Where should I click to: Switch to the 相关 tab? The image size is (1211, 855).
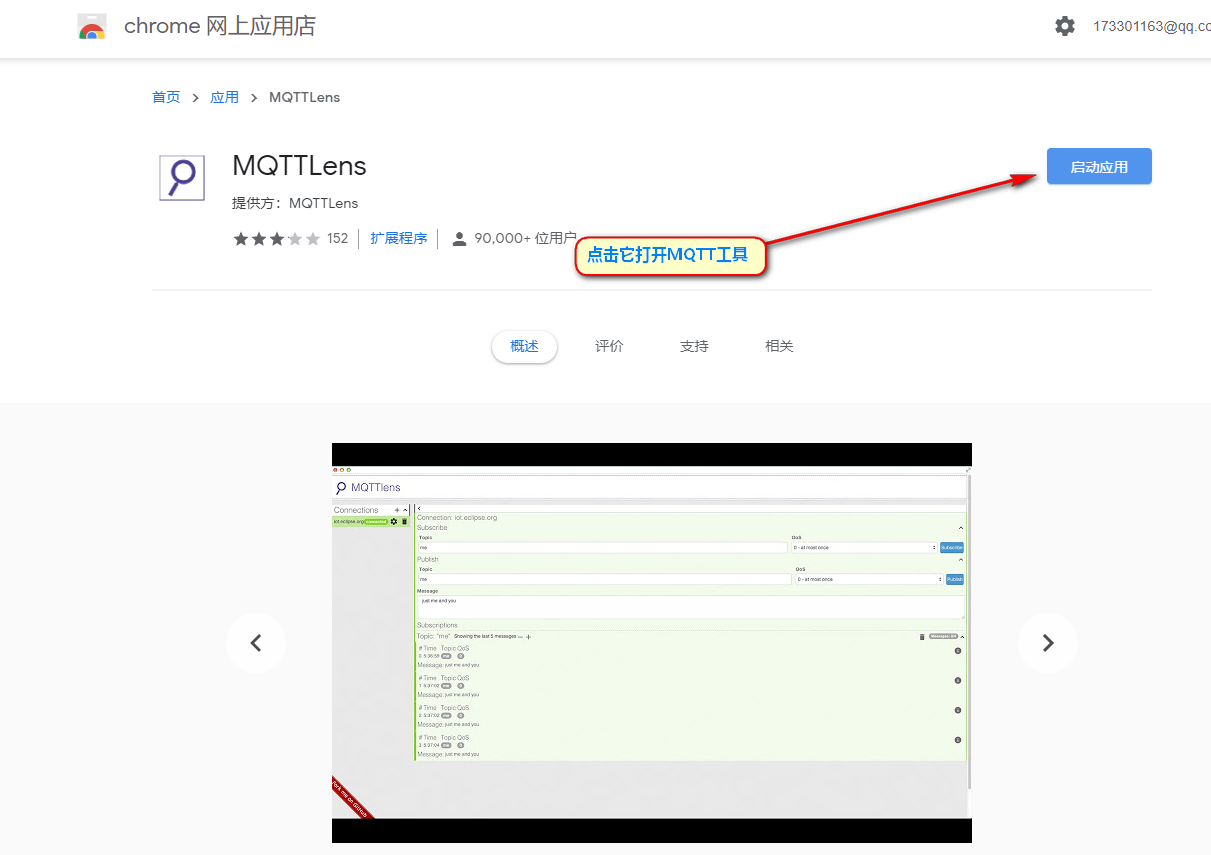[x=779, y=346]
